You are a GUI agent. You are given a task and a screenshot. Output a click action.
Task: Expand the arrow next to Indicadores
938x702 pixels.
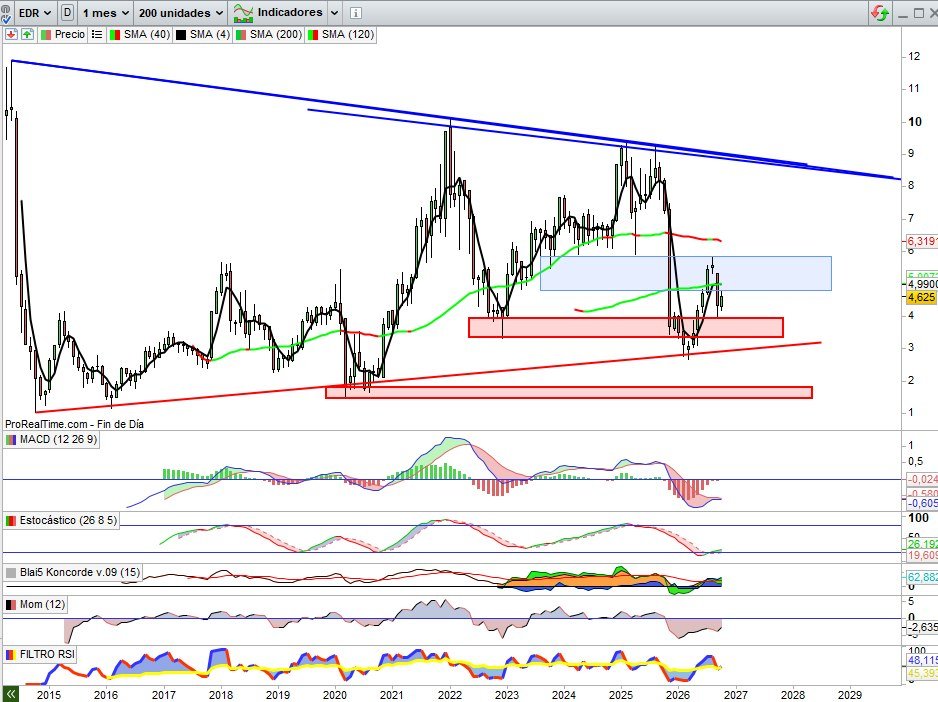pos(334,13)
